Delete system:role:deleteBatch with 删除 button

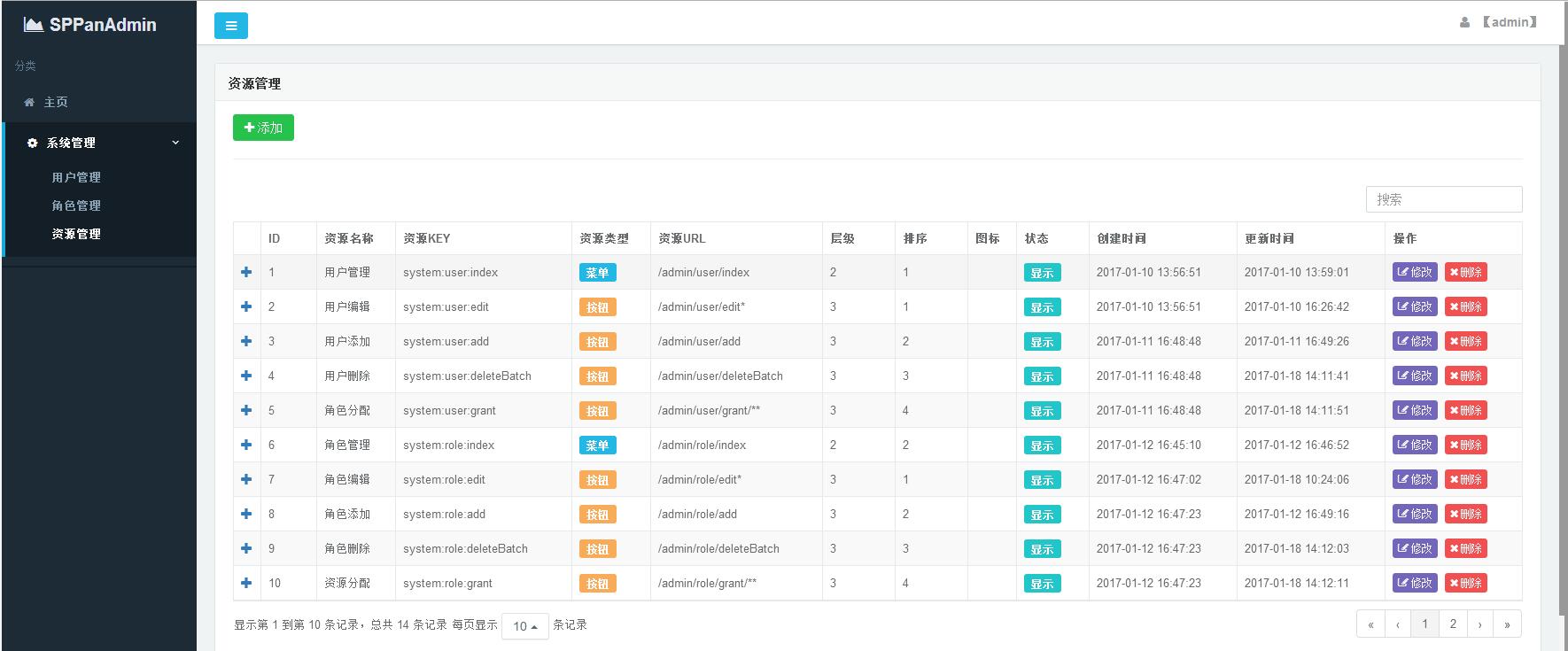tap(1465, 548)
